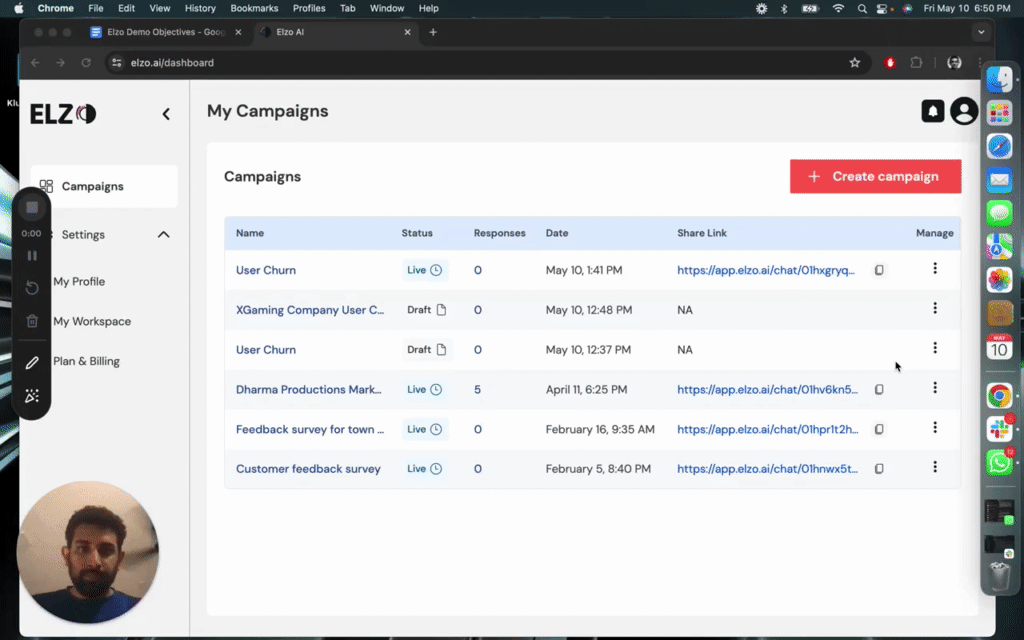Open the notifications bell icon

932,112
